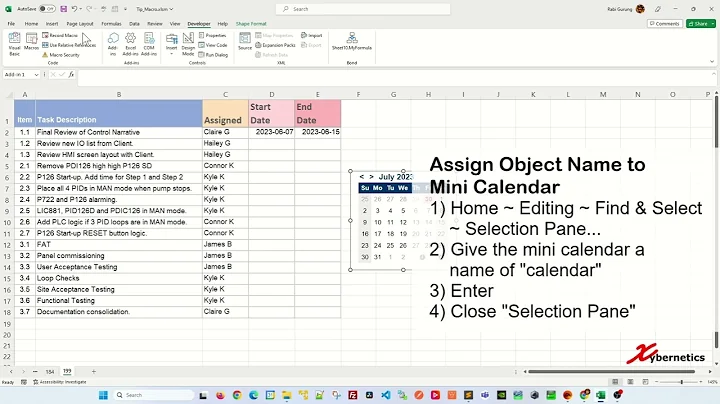Switch to the Shape Format tab
Image resolution: width=720 pixels, height=404 pixels.
[x=251, y=23]
